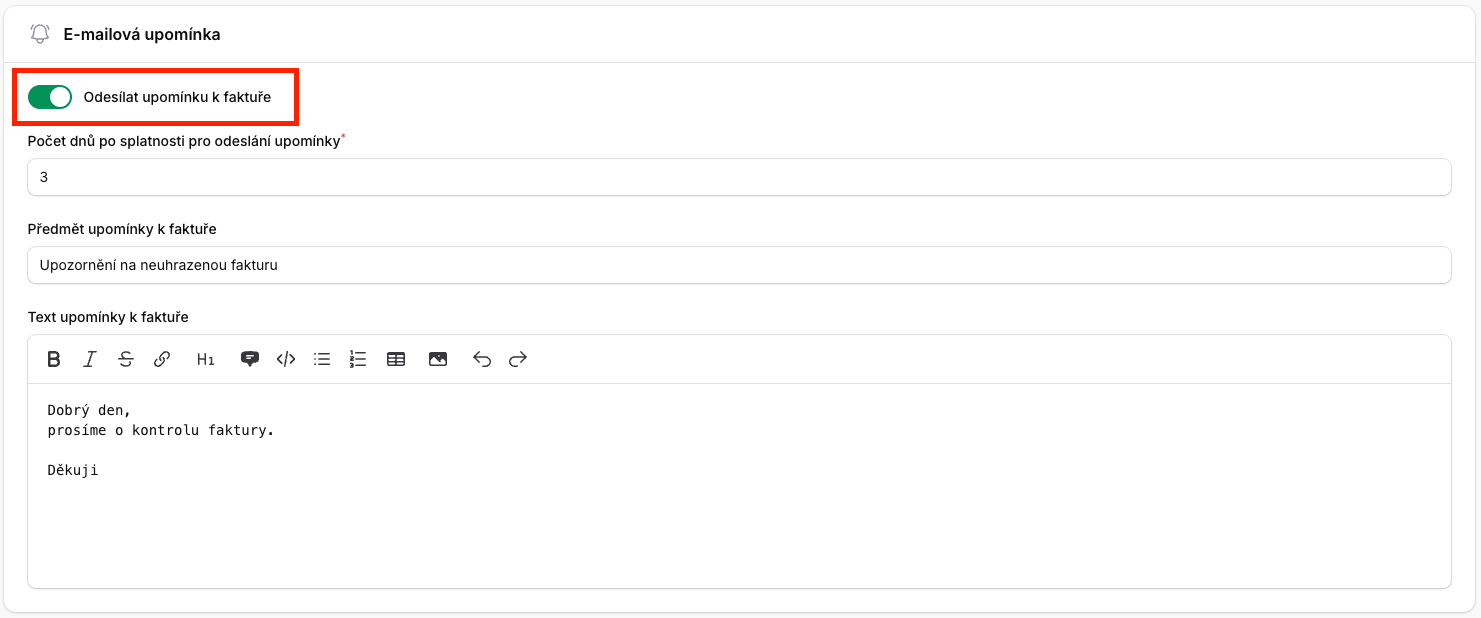Apply H1 heading style

(205, 359)
